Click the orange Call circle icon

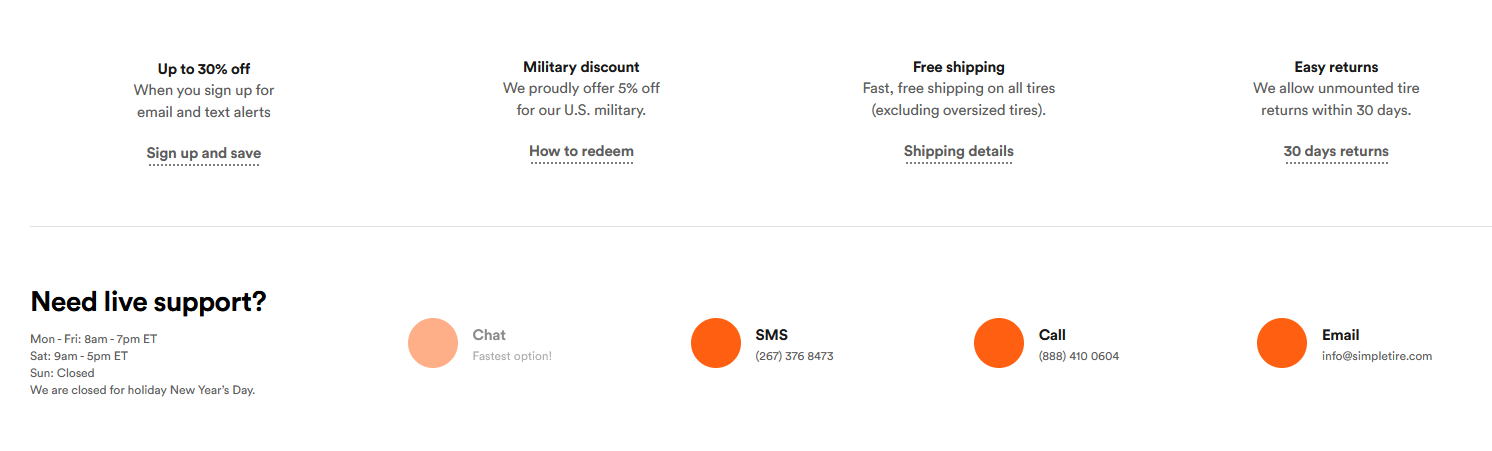tap(999, 343)
